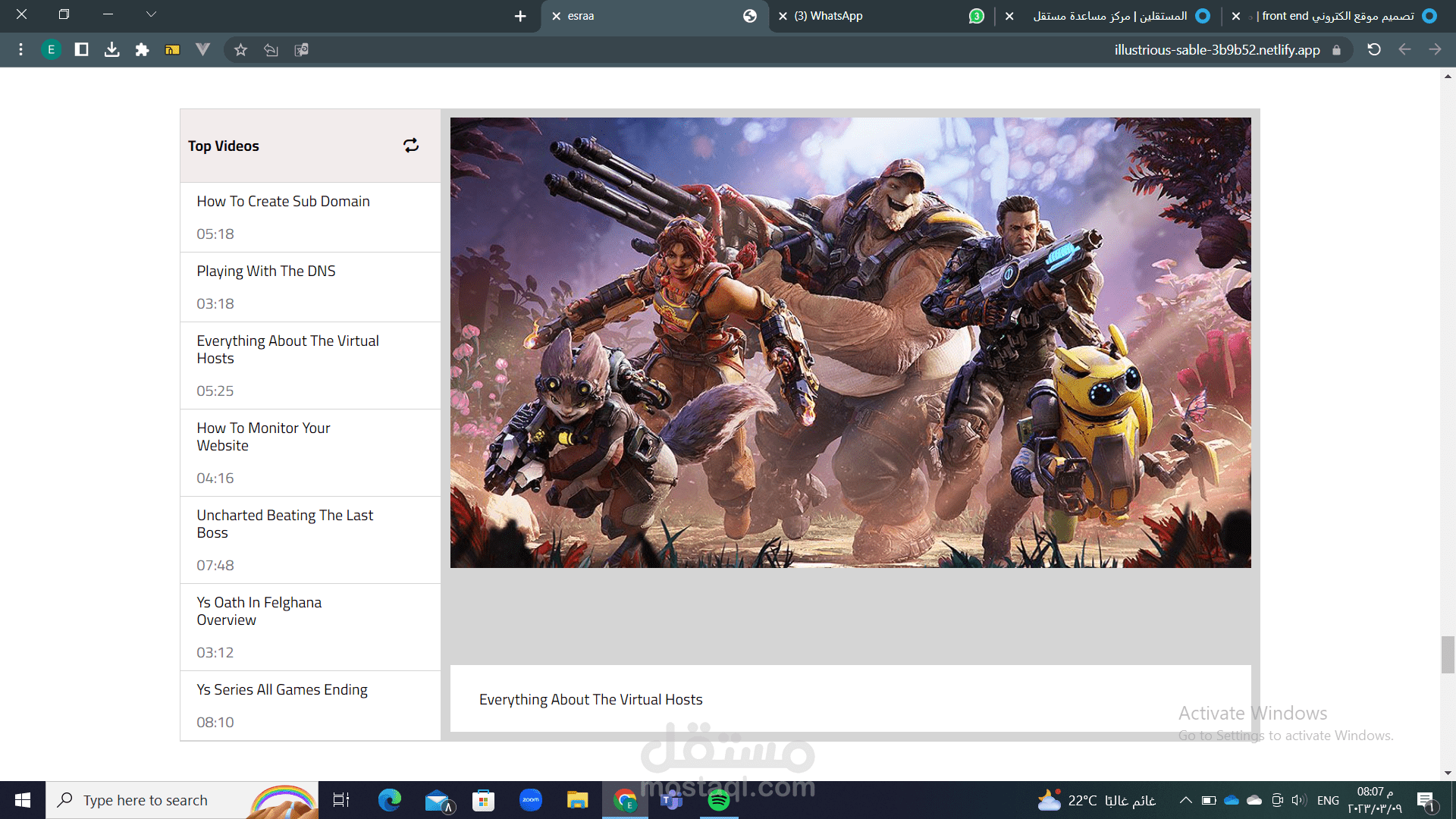Toggle the browser side panel icon
This screenshot has width=1456, height=819.
coord(81,49)
